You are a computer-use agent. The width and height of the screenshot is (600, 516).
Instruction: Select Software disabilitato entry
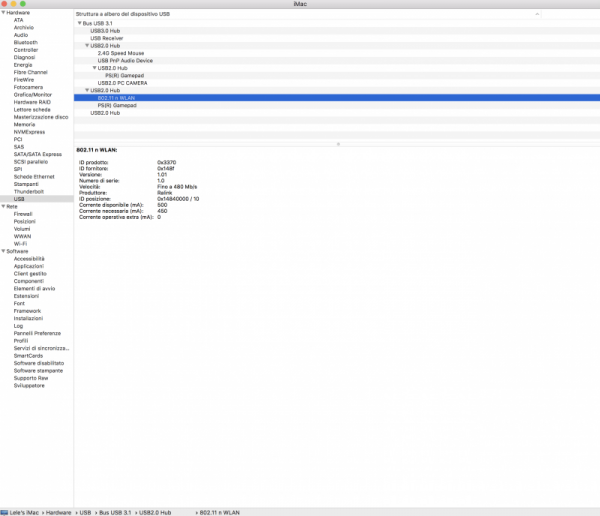39,363
